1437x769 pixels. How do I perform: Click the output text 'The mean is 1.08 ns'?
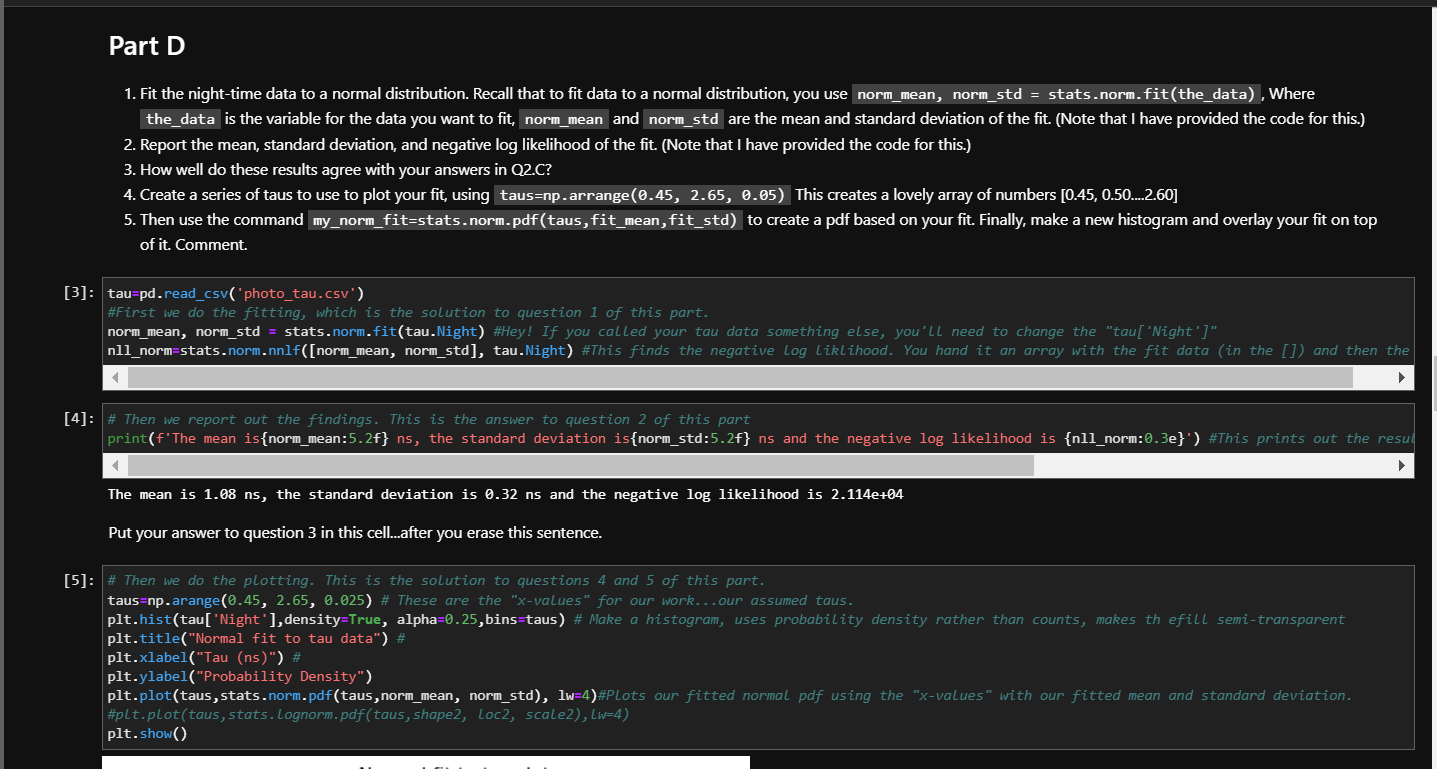pyautogui.click(x=506, y=494)
